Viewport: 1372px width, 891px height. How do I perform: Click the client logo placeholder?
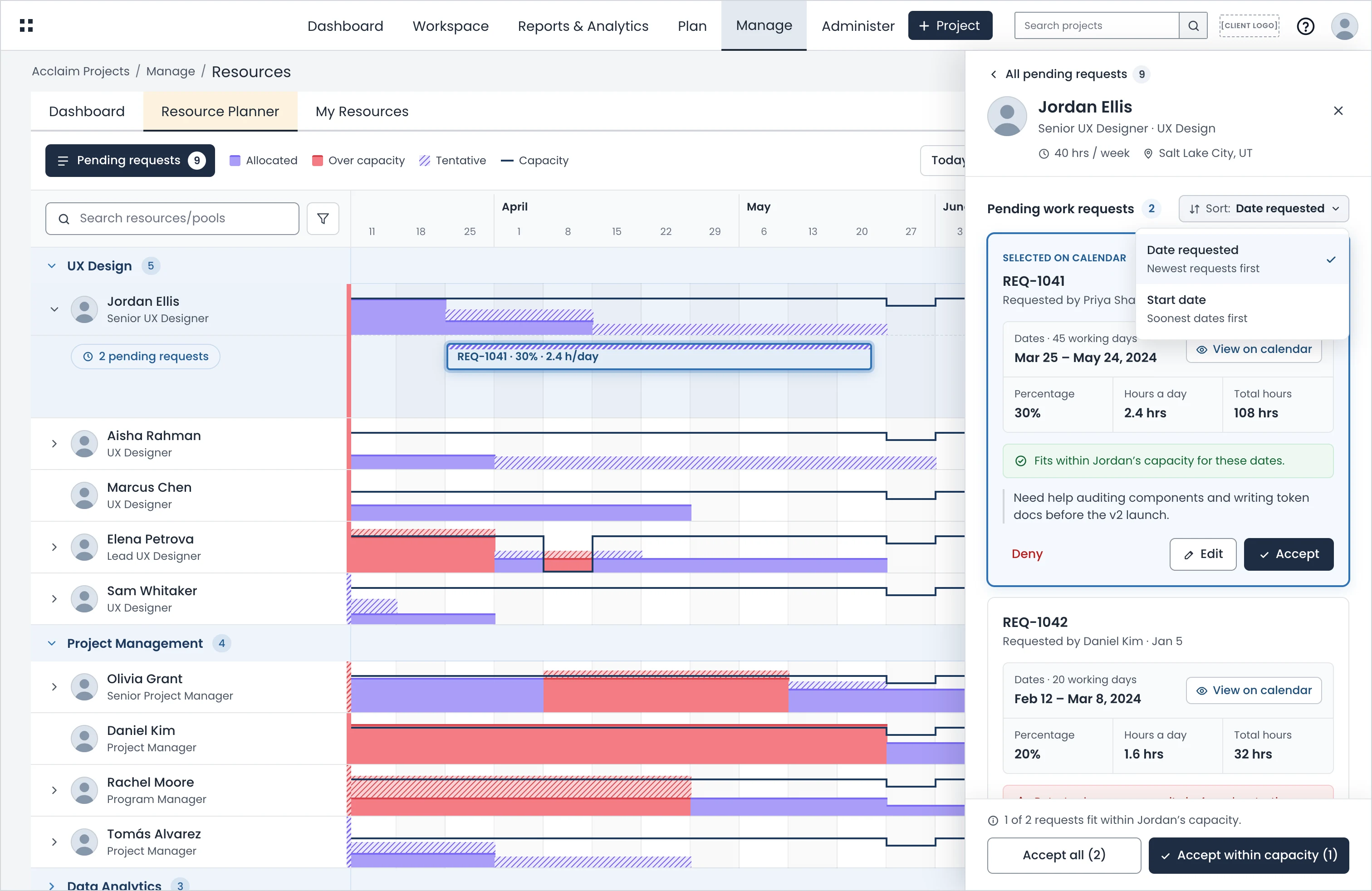pos(1250,25)
